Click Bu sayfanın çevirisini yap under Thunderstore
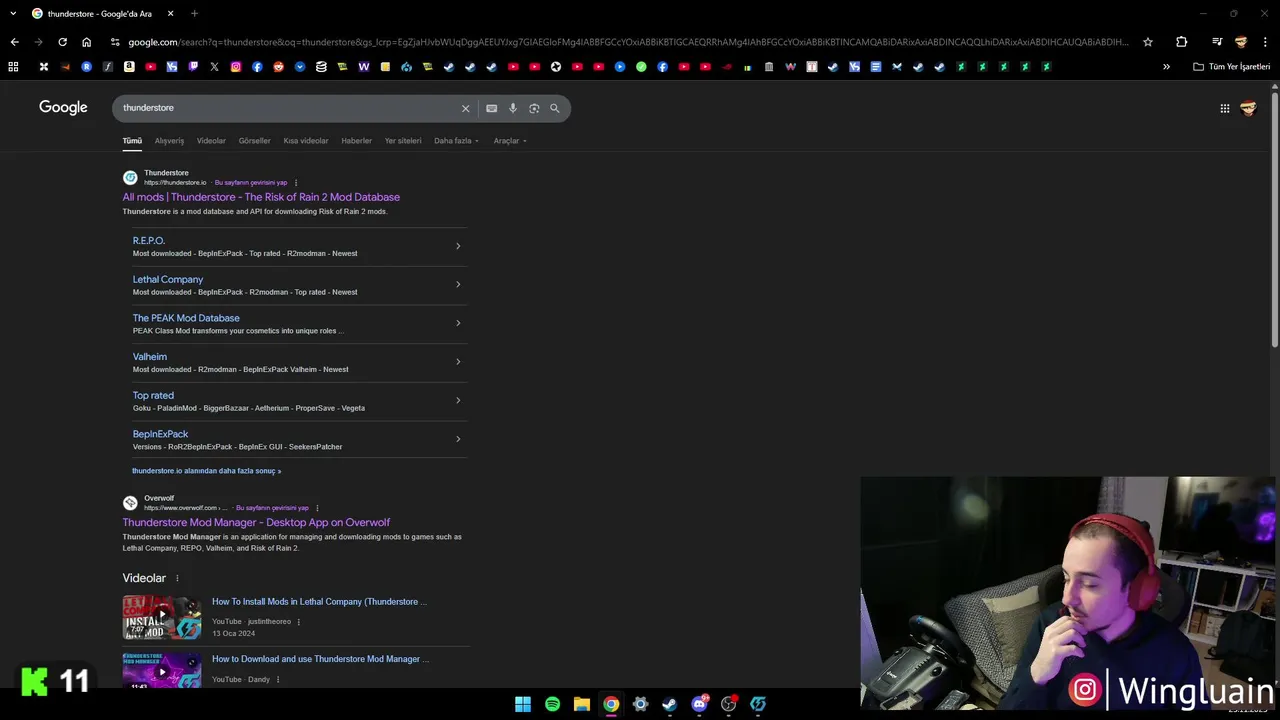1280x720 pixels. point(251,183)
